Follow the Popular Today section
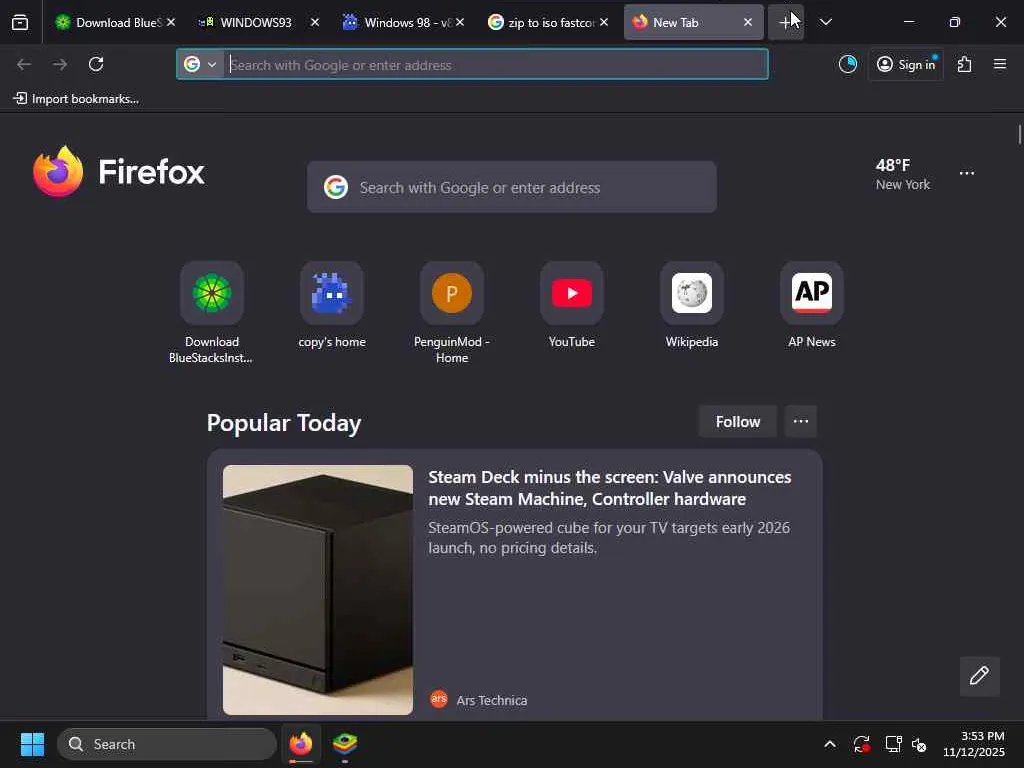This screenshot has width=1024, height=768. pos(737,422)
